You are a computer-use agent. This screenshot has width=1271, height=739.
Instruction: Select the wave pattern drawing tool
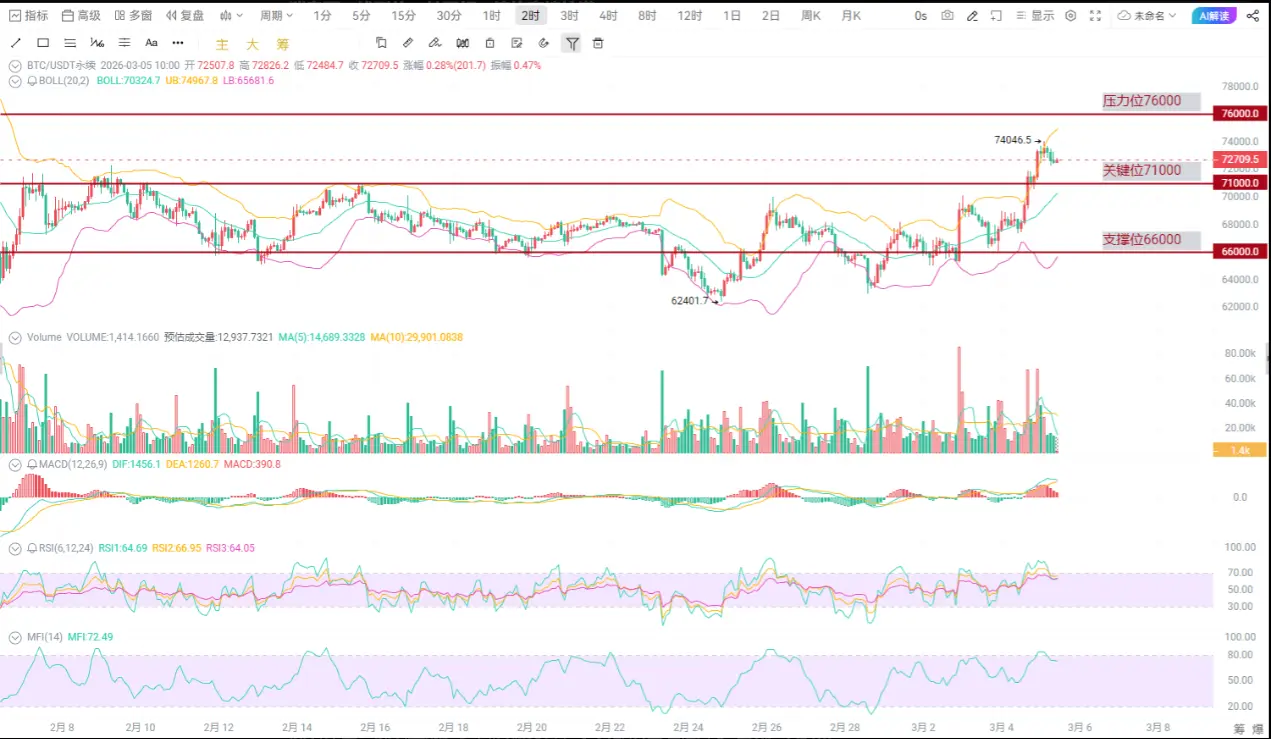click(x=97, y=43)
